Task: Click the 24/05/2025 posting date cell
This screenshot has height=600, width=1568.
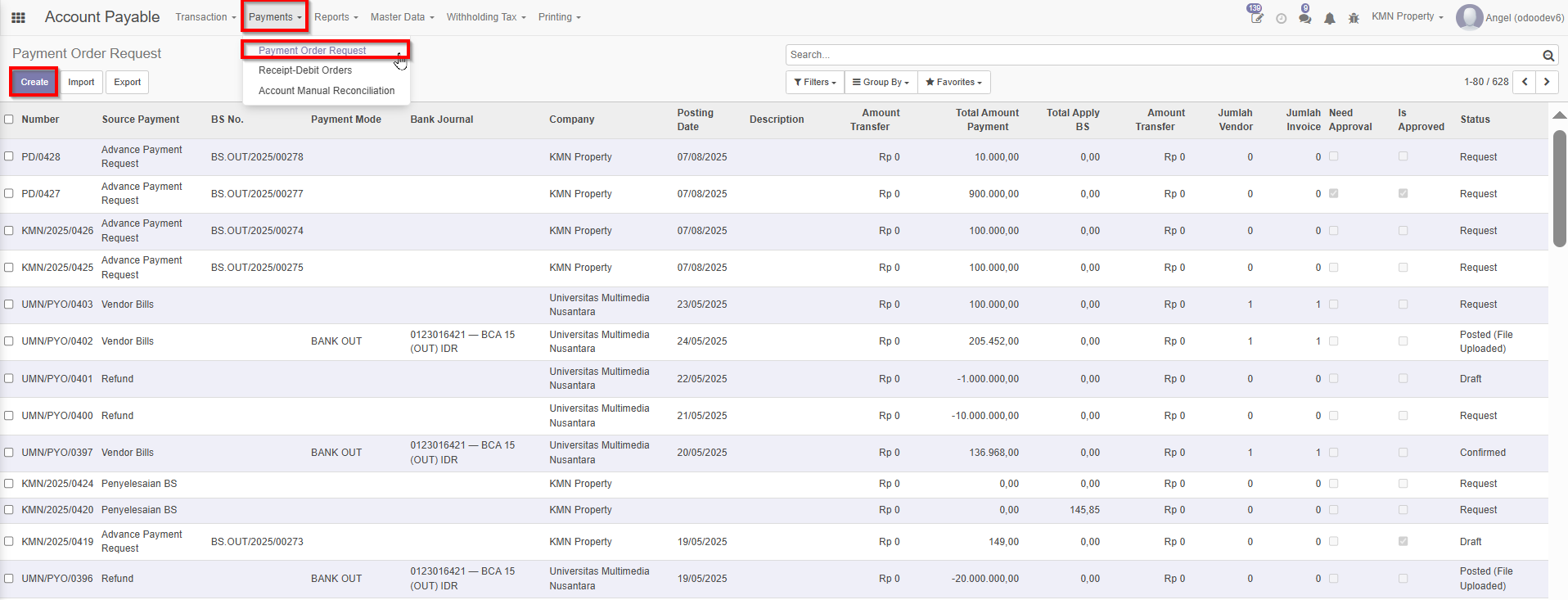Action: click(701, 341)
